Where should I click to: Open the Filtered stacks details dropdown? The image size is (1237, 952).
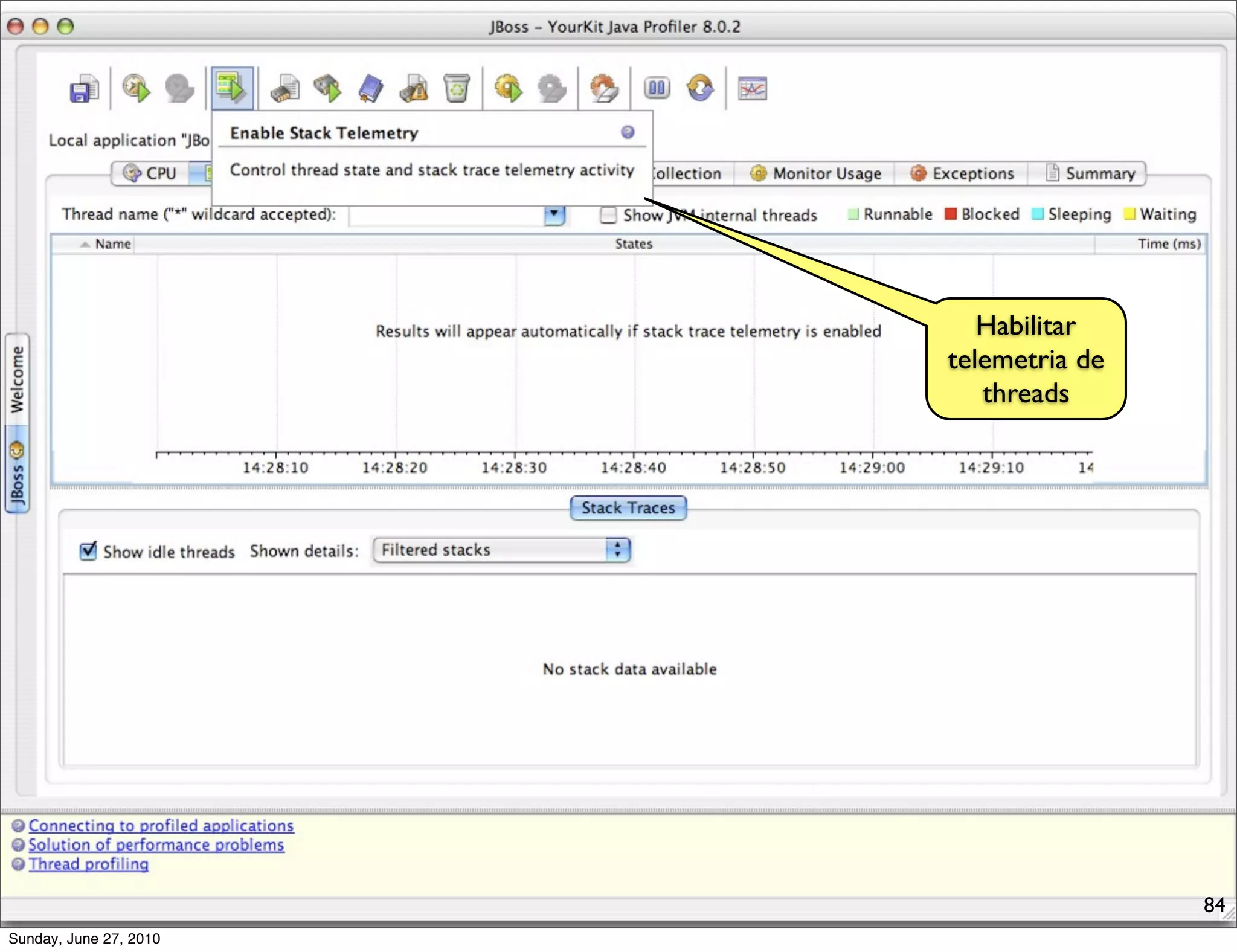501,550
